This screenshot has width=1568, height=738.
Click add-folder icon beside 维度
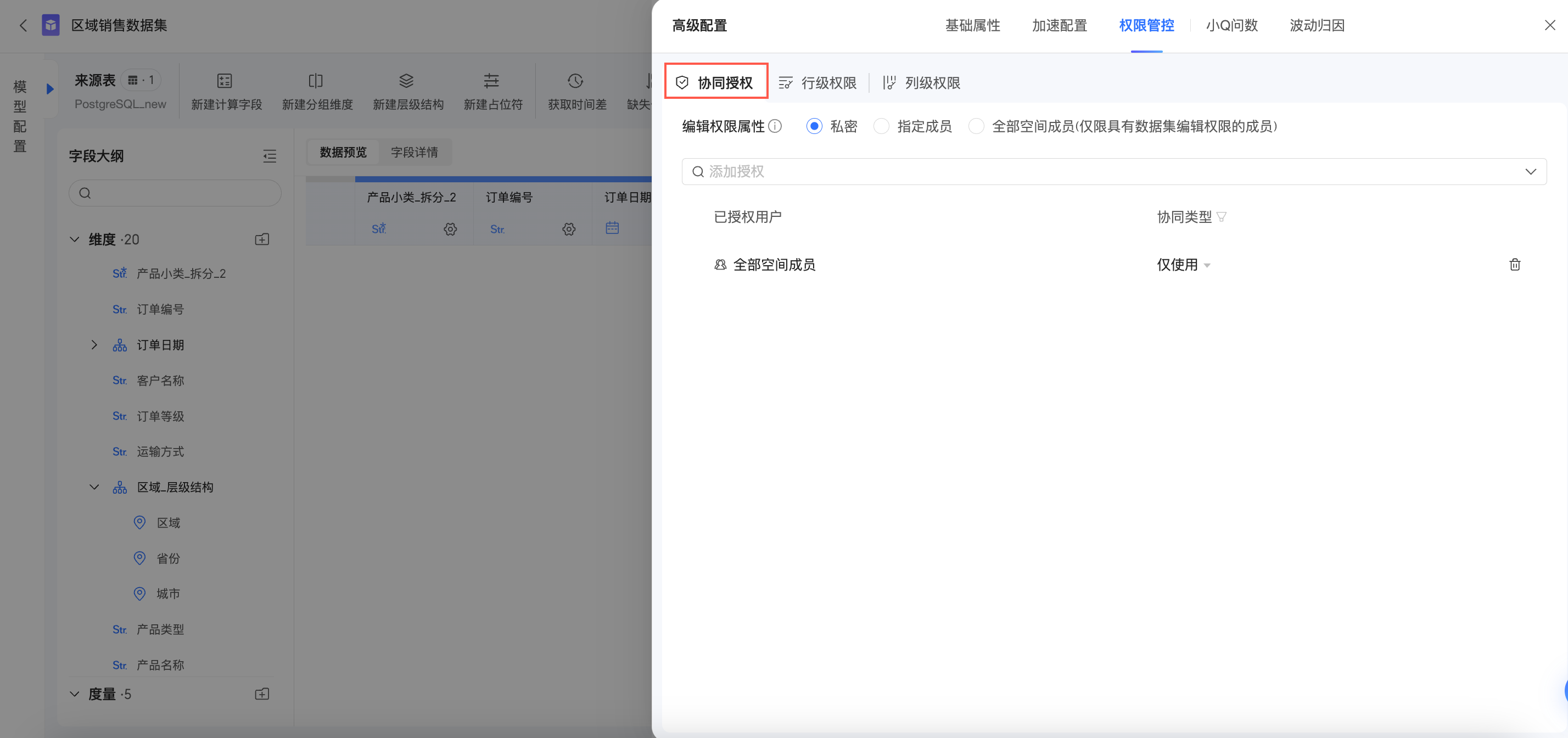(x=262, y=239)
